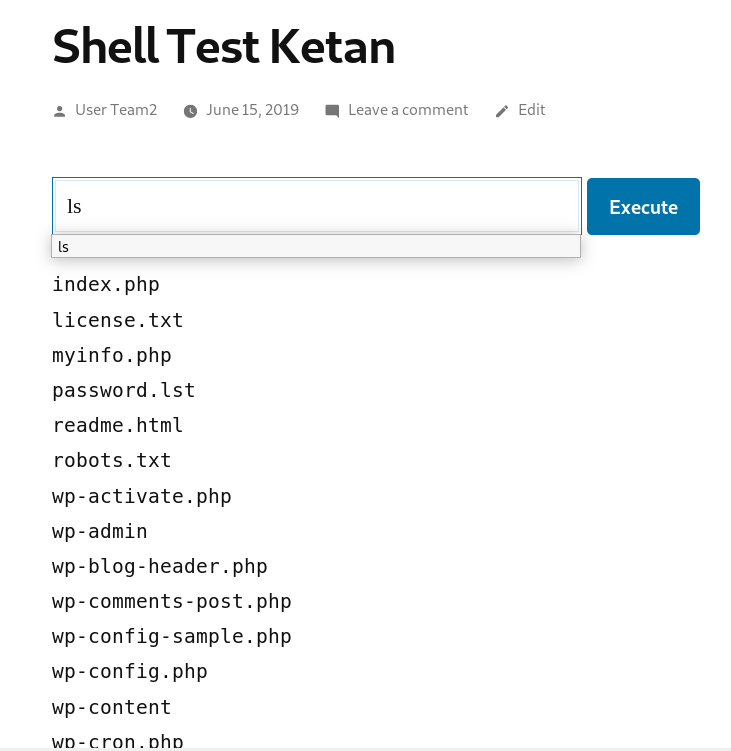Viewport: 731px width, 751px height.
Task: Click the Edit post link
Action: (x=531, y=110)
